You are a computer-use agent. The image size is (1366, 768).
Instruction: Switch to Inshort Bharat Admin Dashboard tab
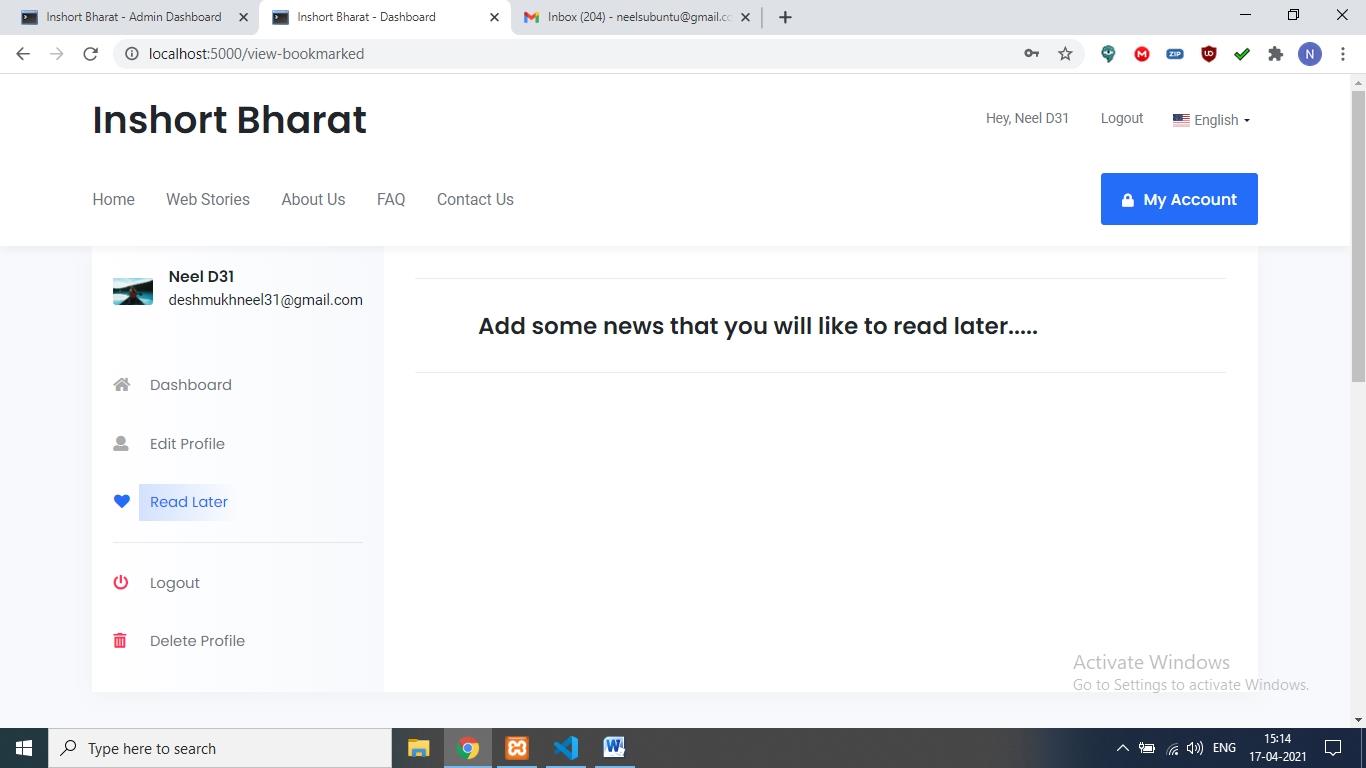(x=133, y=17)
